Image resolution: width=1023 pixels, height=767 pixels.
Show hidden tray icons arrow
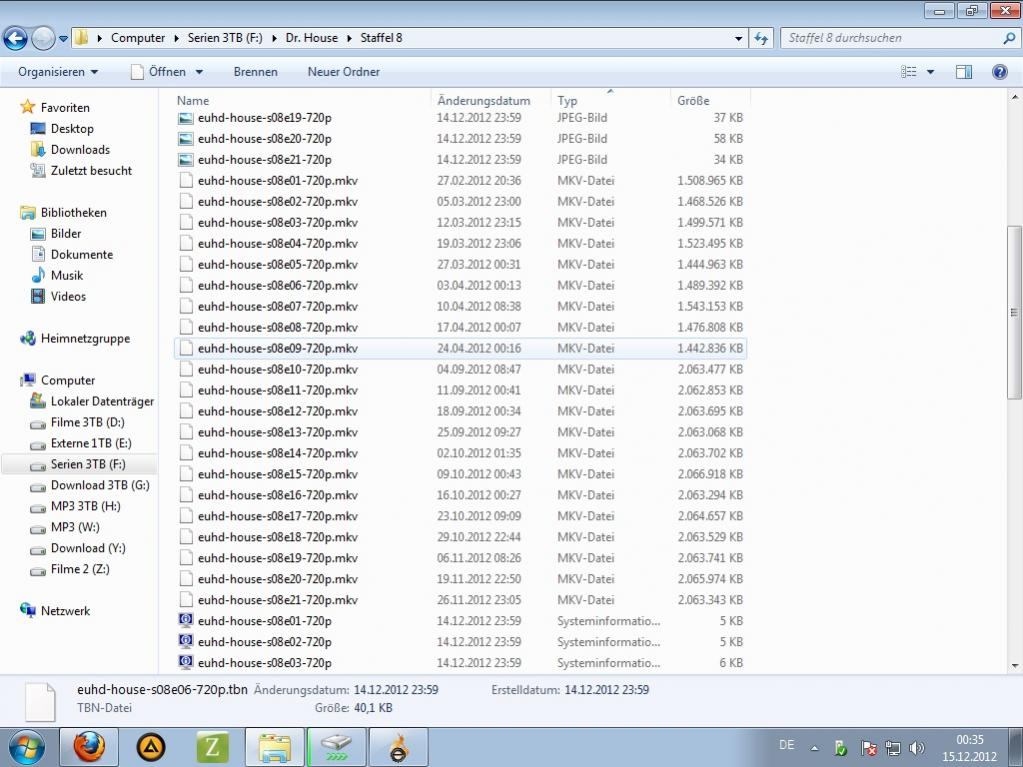pos(814,748)
